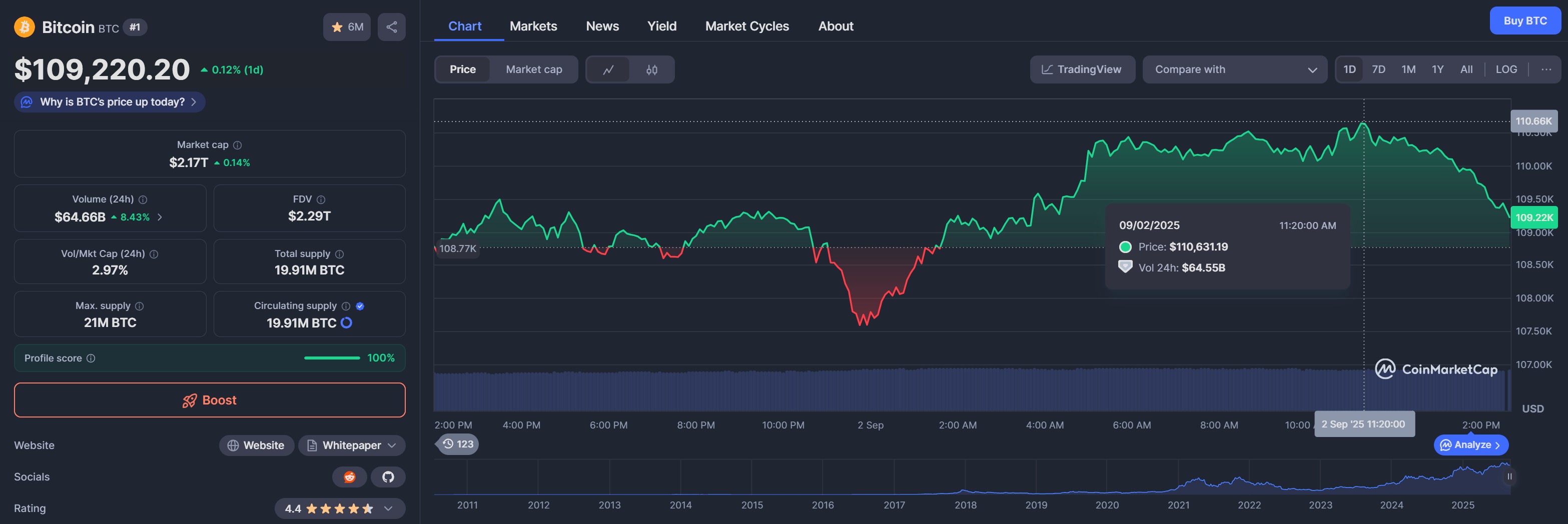Click the 123 history icon button
The image size is (1568, 524).
point(458,443)
